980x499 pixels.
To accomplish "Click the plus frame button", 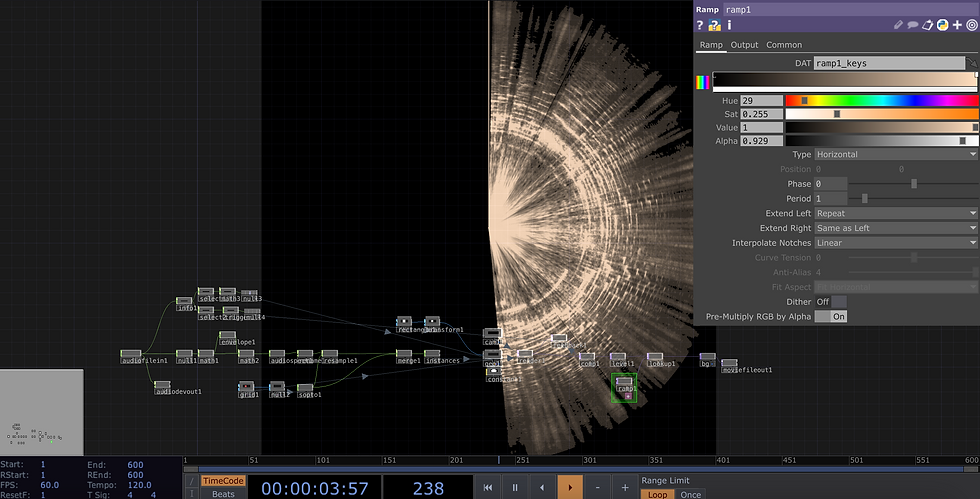I will tap(624, 487).
